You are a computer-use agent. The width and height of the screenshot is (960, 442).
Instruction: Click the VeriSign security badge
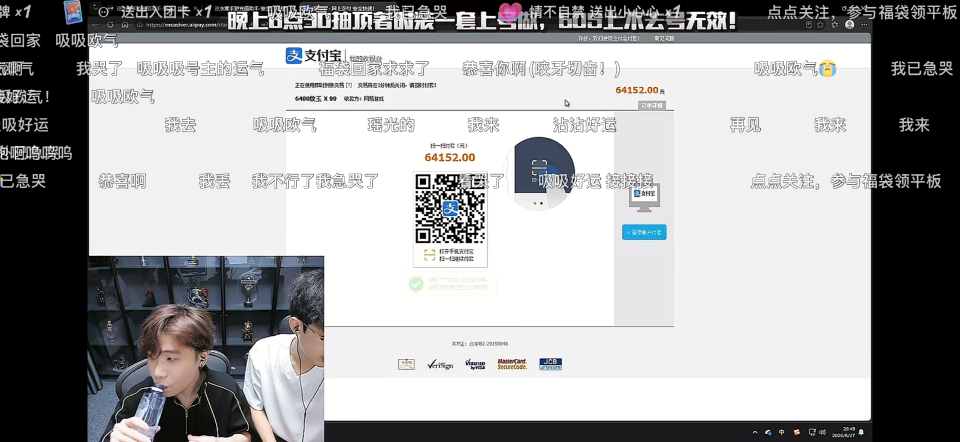click(440, 364)
